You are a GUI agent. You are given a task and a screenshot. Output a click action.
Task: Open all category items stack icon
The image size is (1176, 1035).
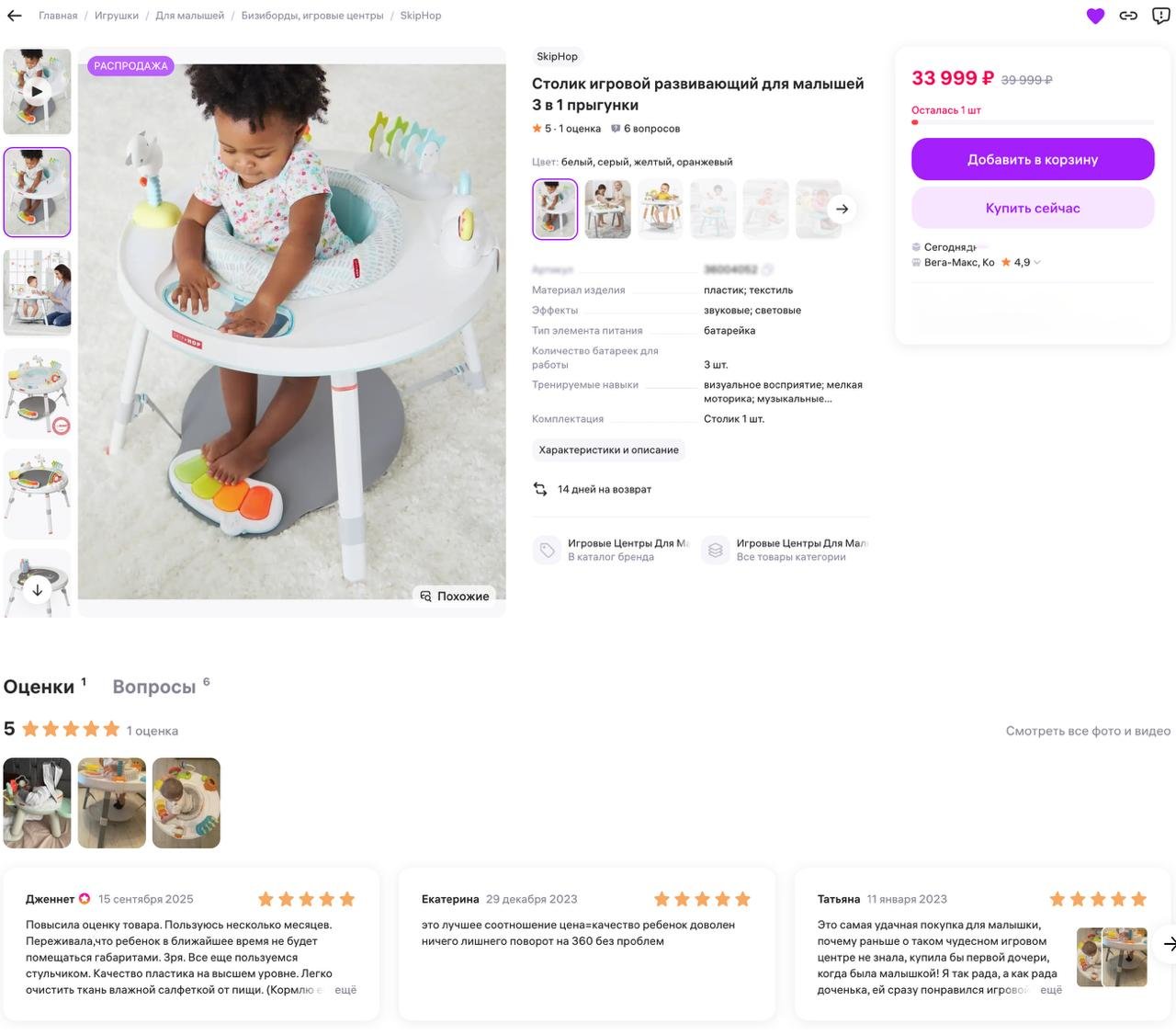pyautogui.click(x=715, y=550)
